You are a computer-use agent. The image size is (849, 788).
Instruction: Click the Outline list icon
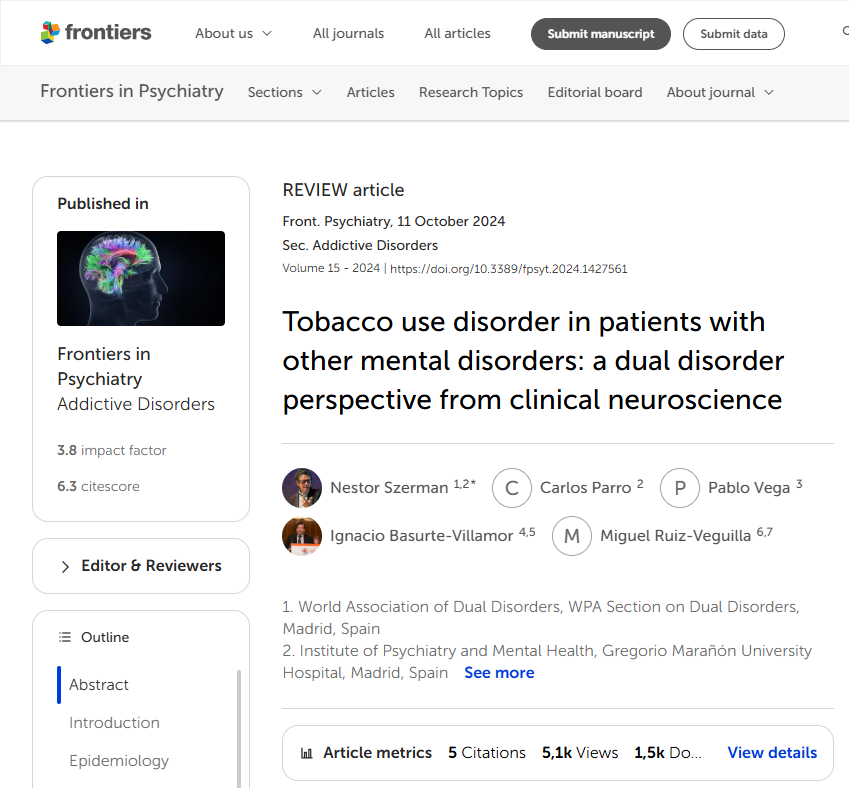pyautogui.click(x=65, y=637)
